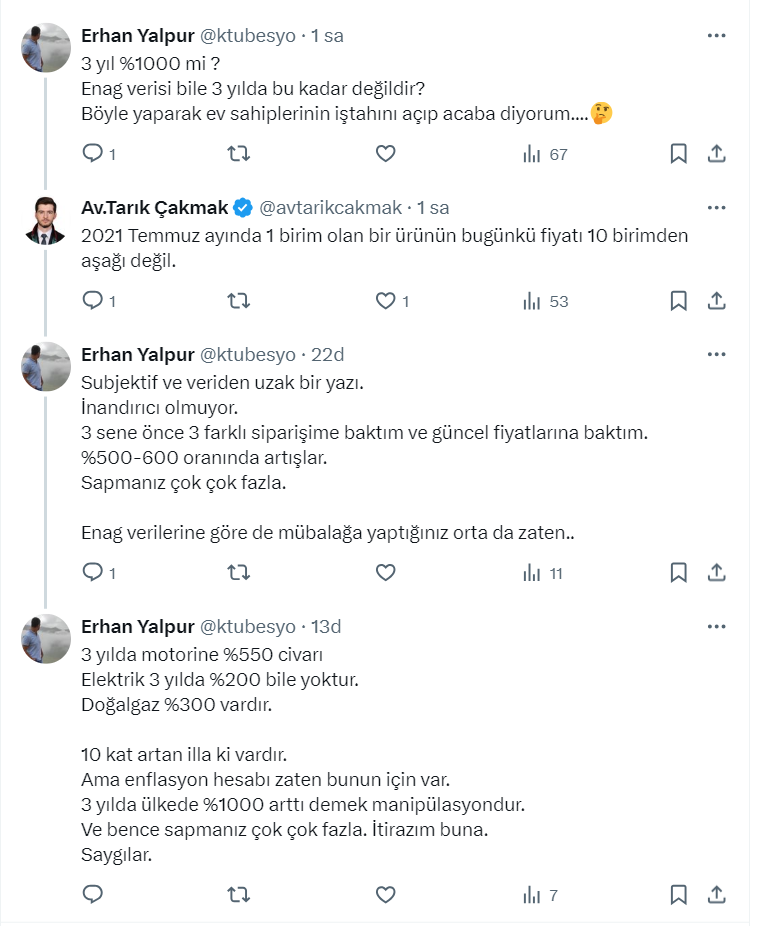Click the 13d timestamp on last tweet
Screen dimensions: 762x926
point(327,627)
